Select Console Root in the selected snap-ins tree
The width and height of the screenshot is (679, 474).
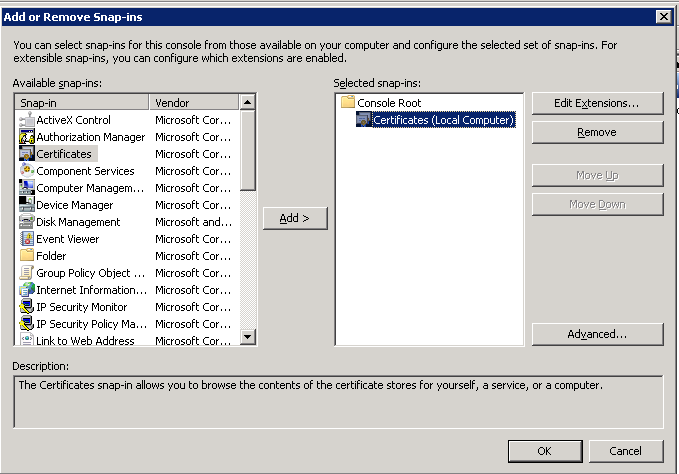(389, 103)
